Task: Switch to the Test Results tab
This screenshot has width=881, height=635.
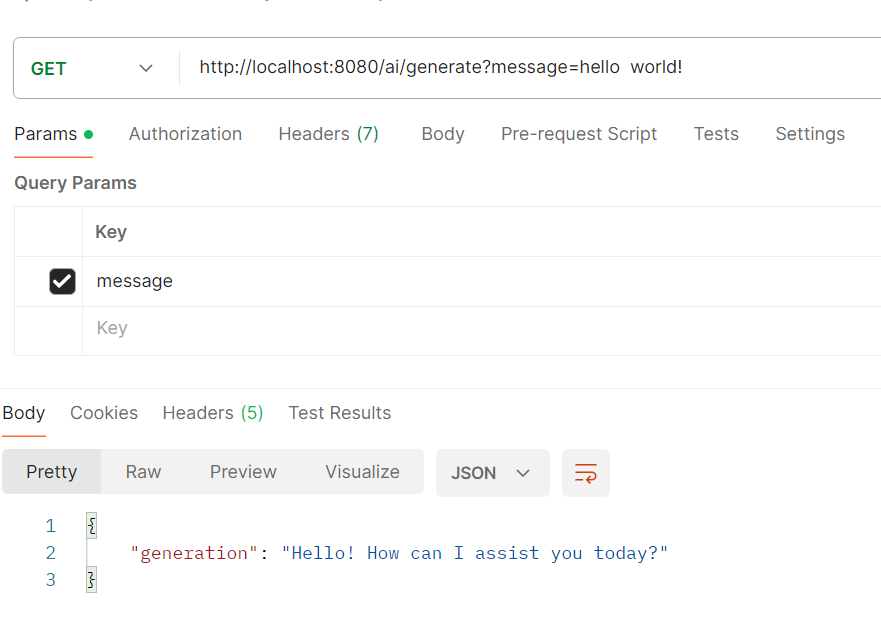Action: [x=339, y=413]
